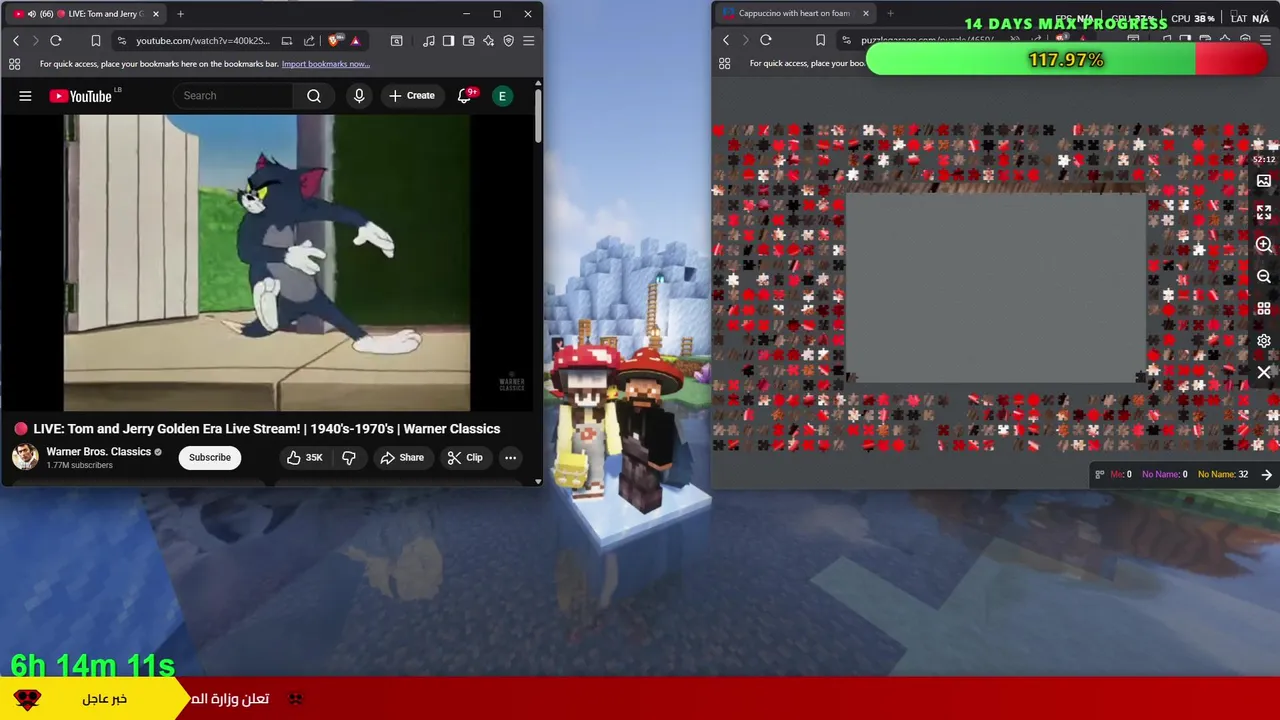This screenshot has height=720, width=1280.
Task: Show puzzle preview image
Action: 1264,181
